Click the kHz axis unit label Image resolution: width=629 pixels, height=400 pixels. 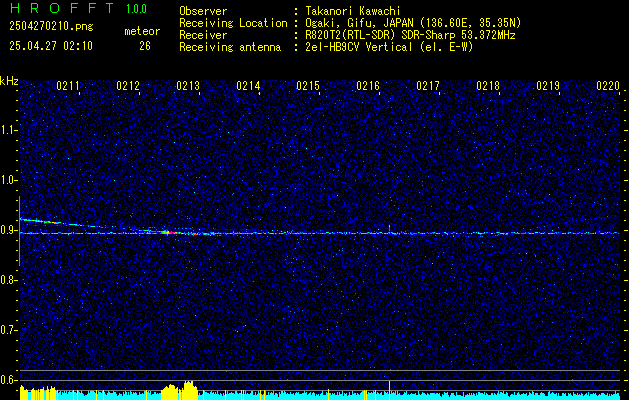coord(9,81)
